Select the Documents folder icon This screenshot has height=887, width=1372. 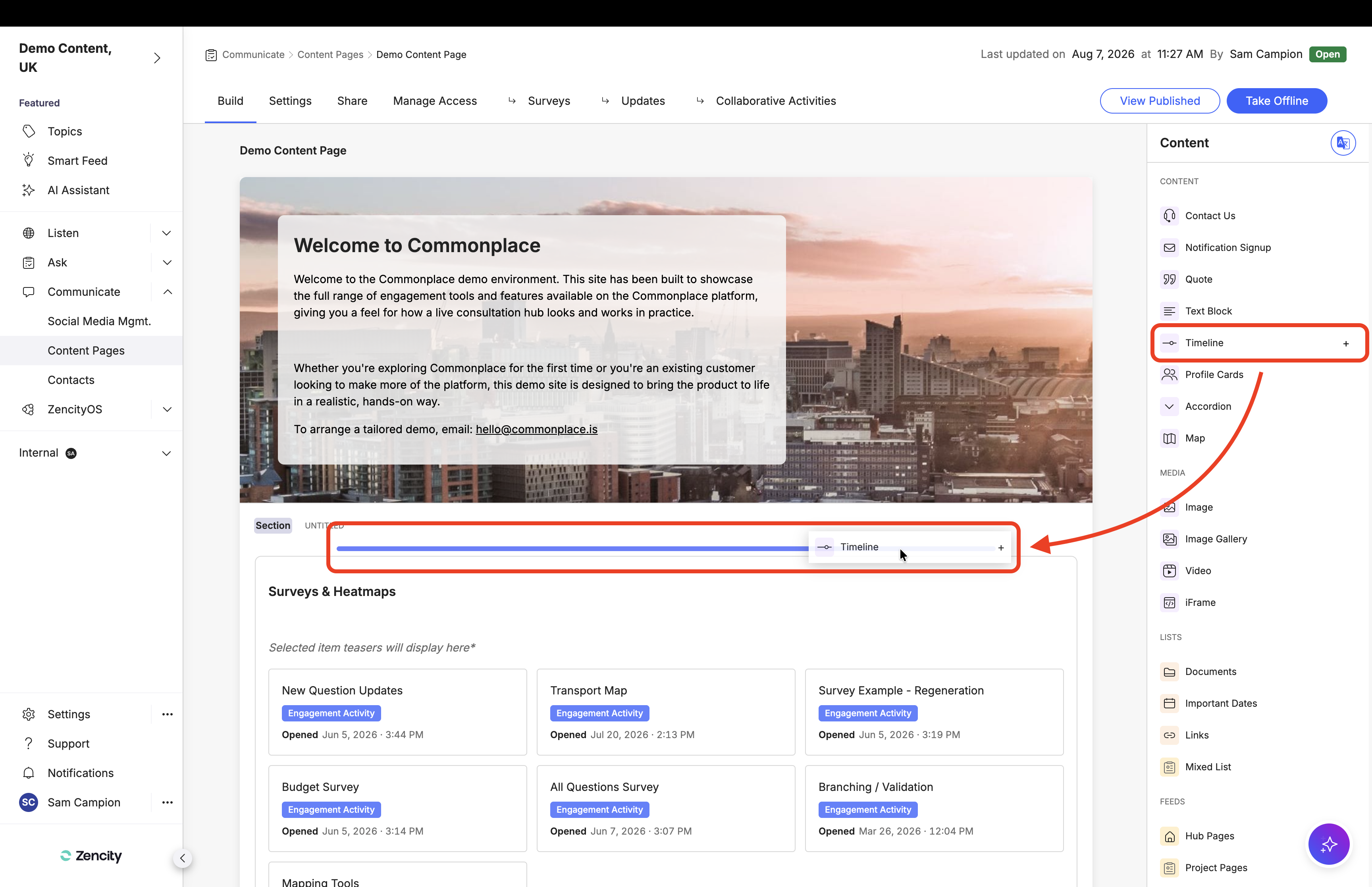pyautogui.click(x=1170, y=671)
